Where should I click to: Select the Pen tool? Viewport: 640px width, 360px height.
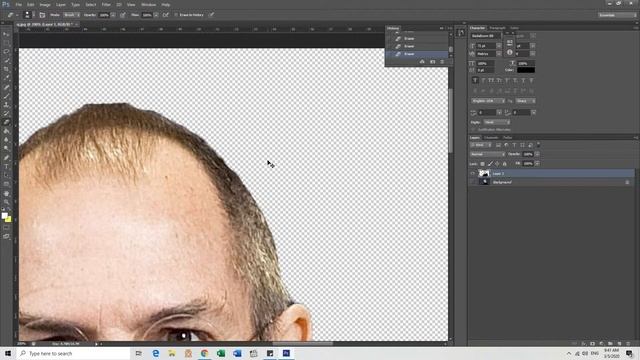click(x=6, y=158)
